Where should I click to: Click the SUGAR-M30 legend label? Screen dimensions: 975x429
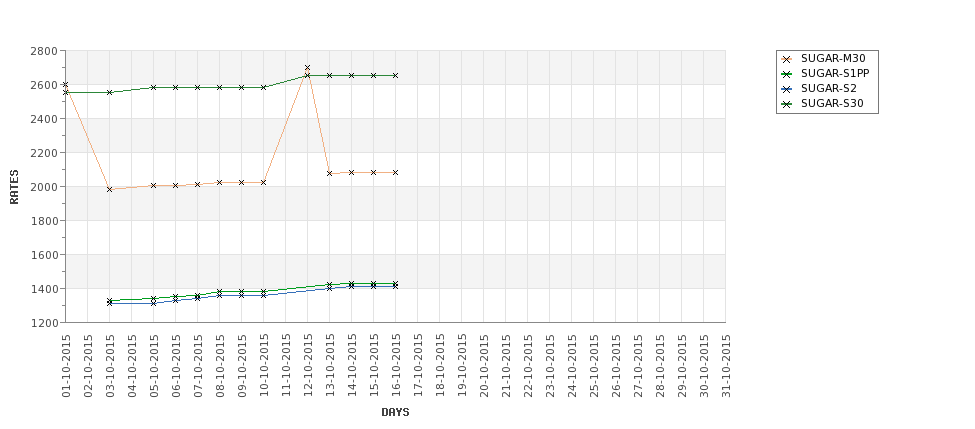point(833,59)
